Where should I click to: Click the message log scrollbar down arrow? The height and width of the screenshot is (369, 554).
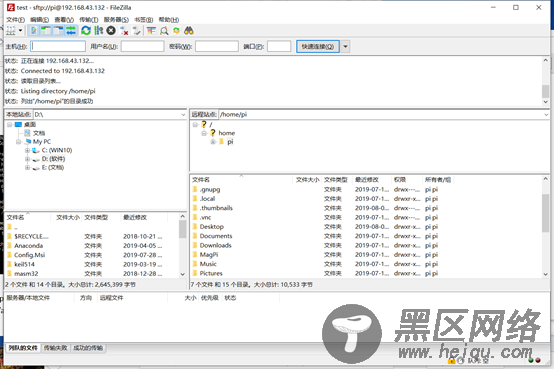click(546, 102)
